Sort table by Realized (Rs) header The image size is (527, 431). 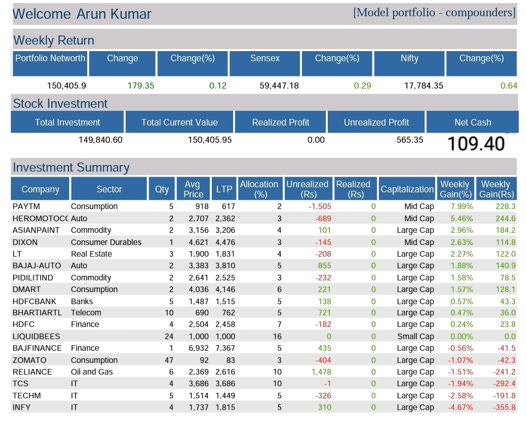point(355,189)
